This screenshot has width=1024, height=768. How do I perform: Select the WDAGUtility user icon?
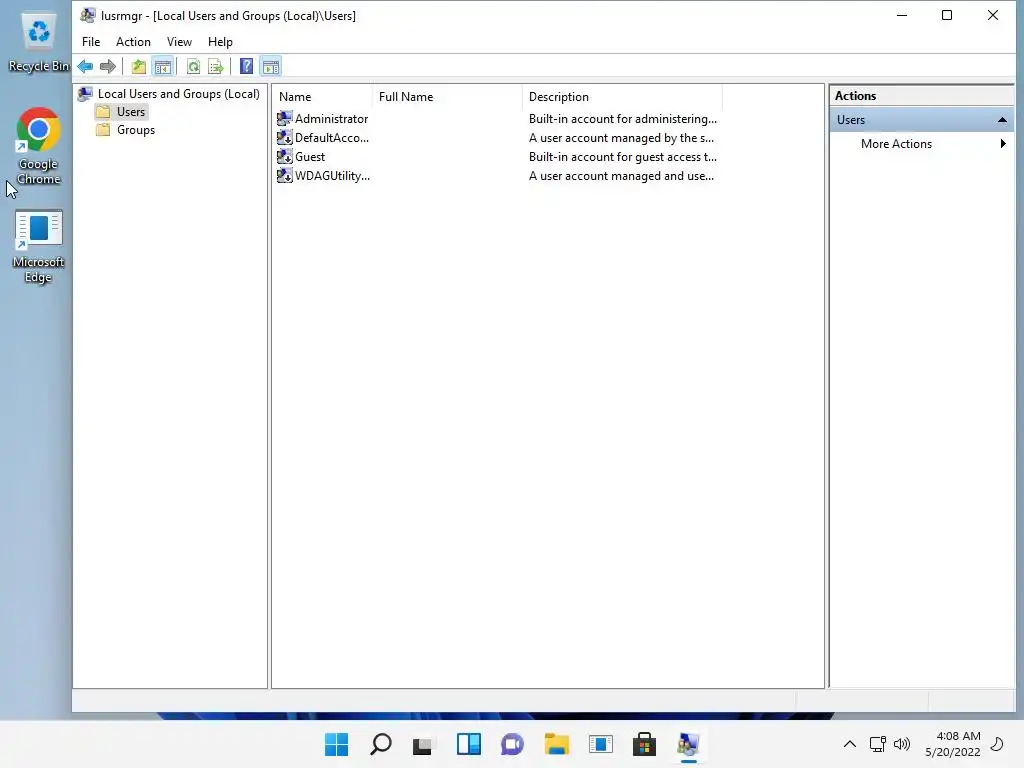pos(284,175)
